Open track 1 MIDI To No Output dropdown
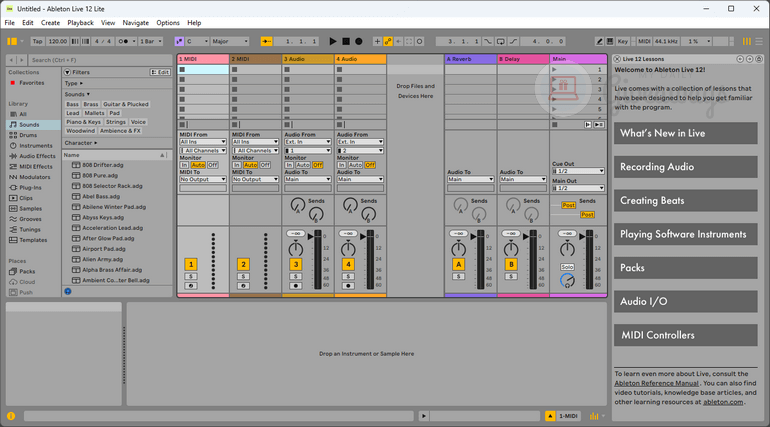Viewport: 770px width, 427px height. pos(203,180)
